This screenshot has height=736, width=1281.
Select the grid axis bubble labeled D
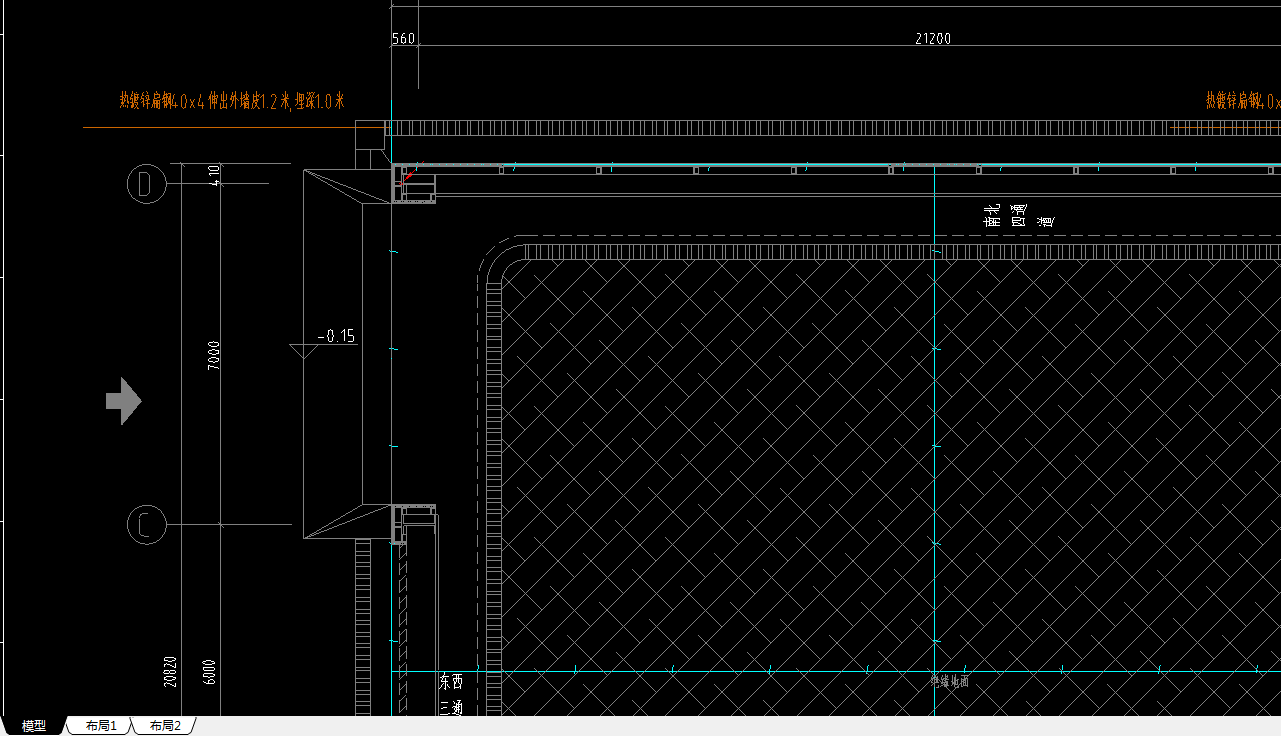(146, 183)
